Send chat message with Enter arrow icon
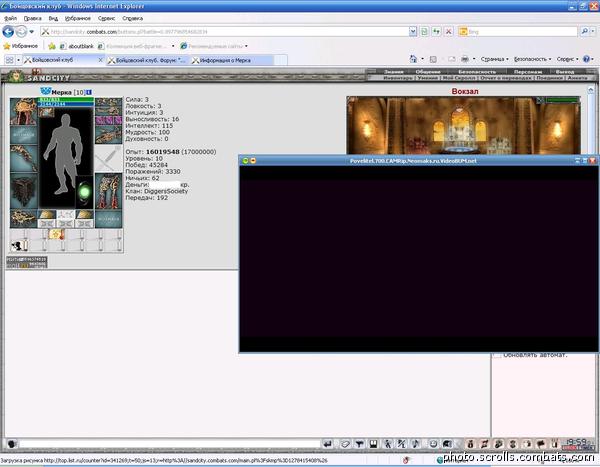Screen dimensions: 600x467 [x=328, y=444]
